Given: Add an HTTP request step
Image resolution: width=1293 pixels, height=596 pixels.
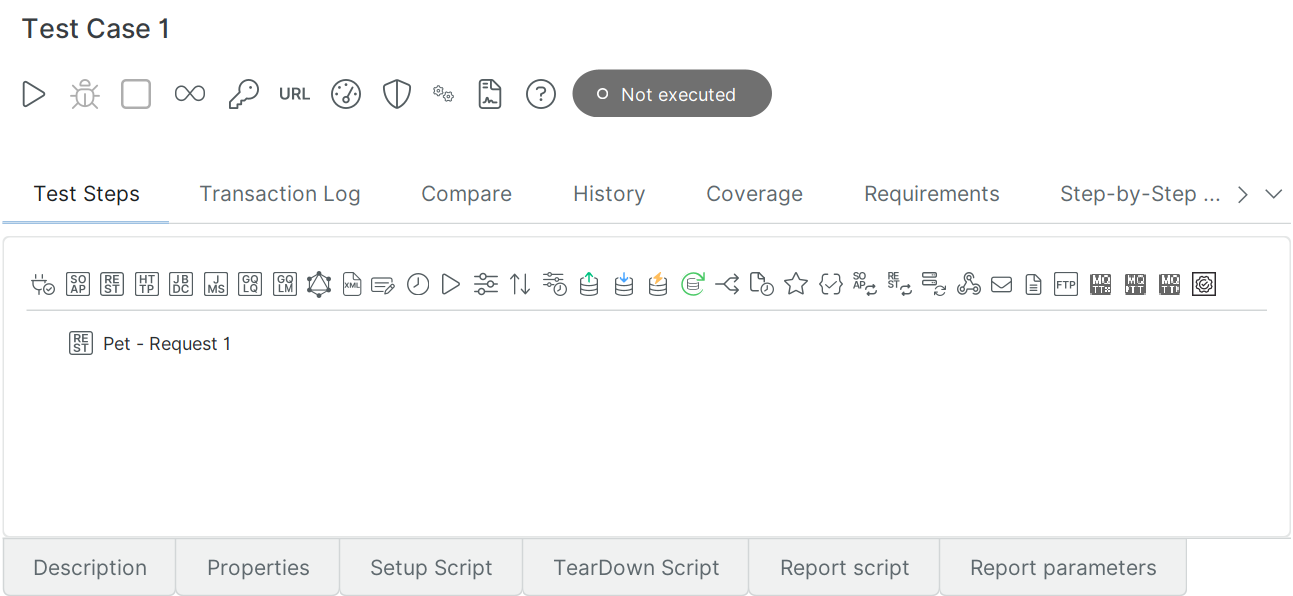Looking at the screenshot, I should (147, 284).
